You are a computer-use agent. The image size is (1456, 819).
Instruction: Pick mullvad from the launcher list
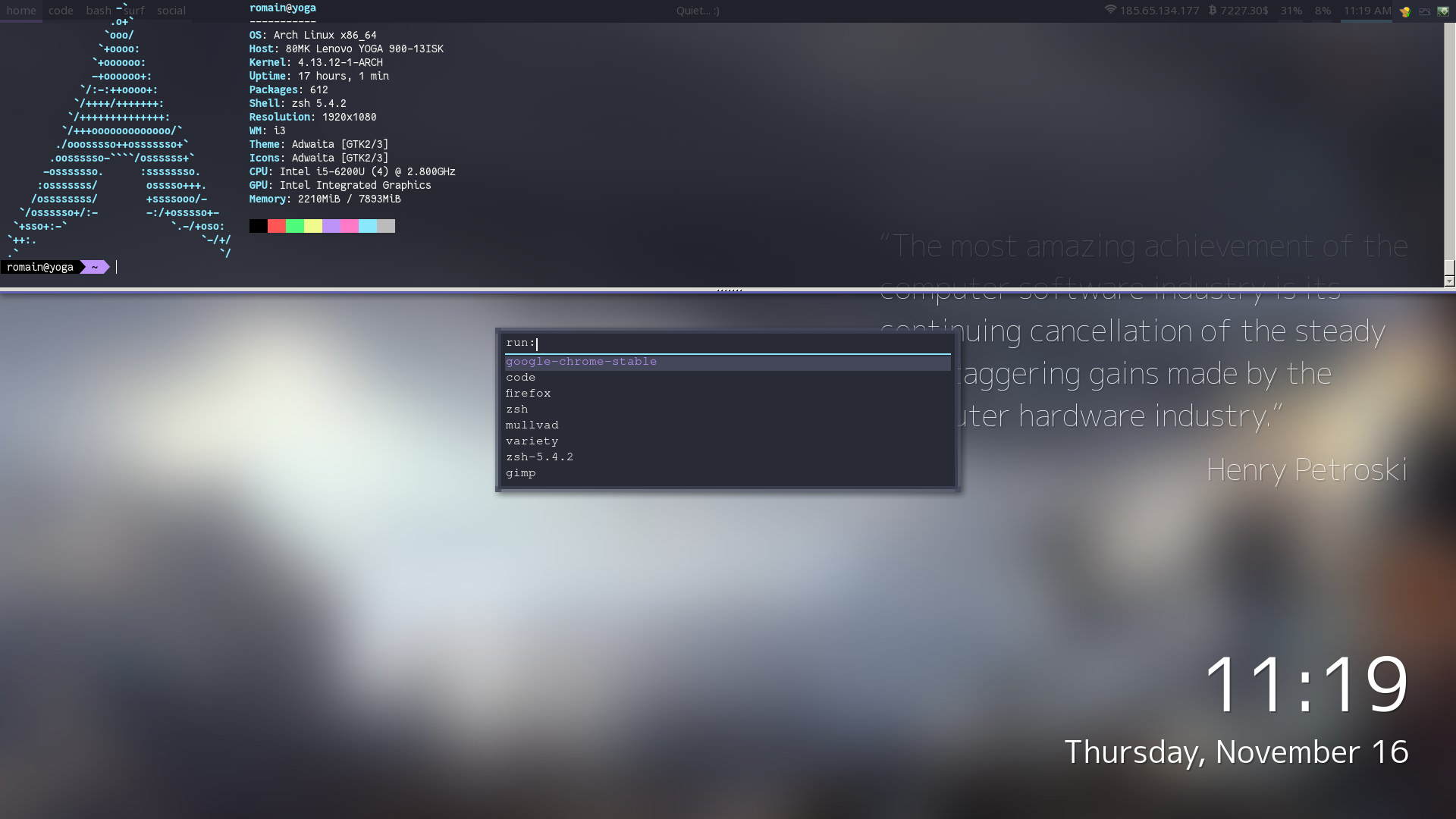point(532,425)
